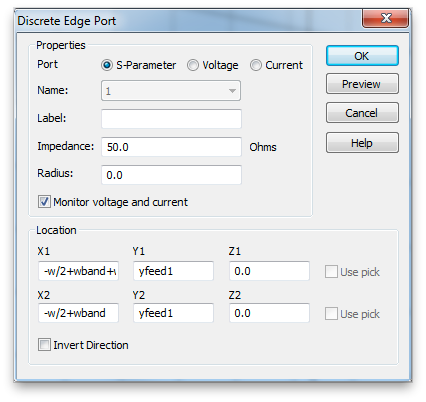Screen dimensions: 426x402
Task: Click the Z2 coordinate field
Action: point(269,313)
